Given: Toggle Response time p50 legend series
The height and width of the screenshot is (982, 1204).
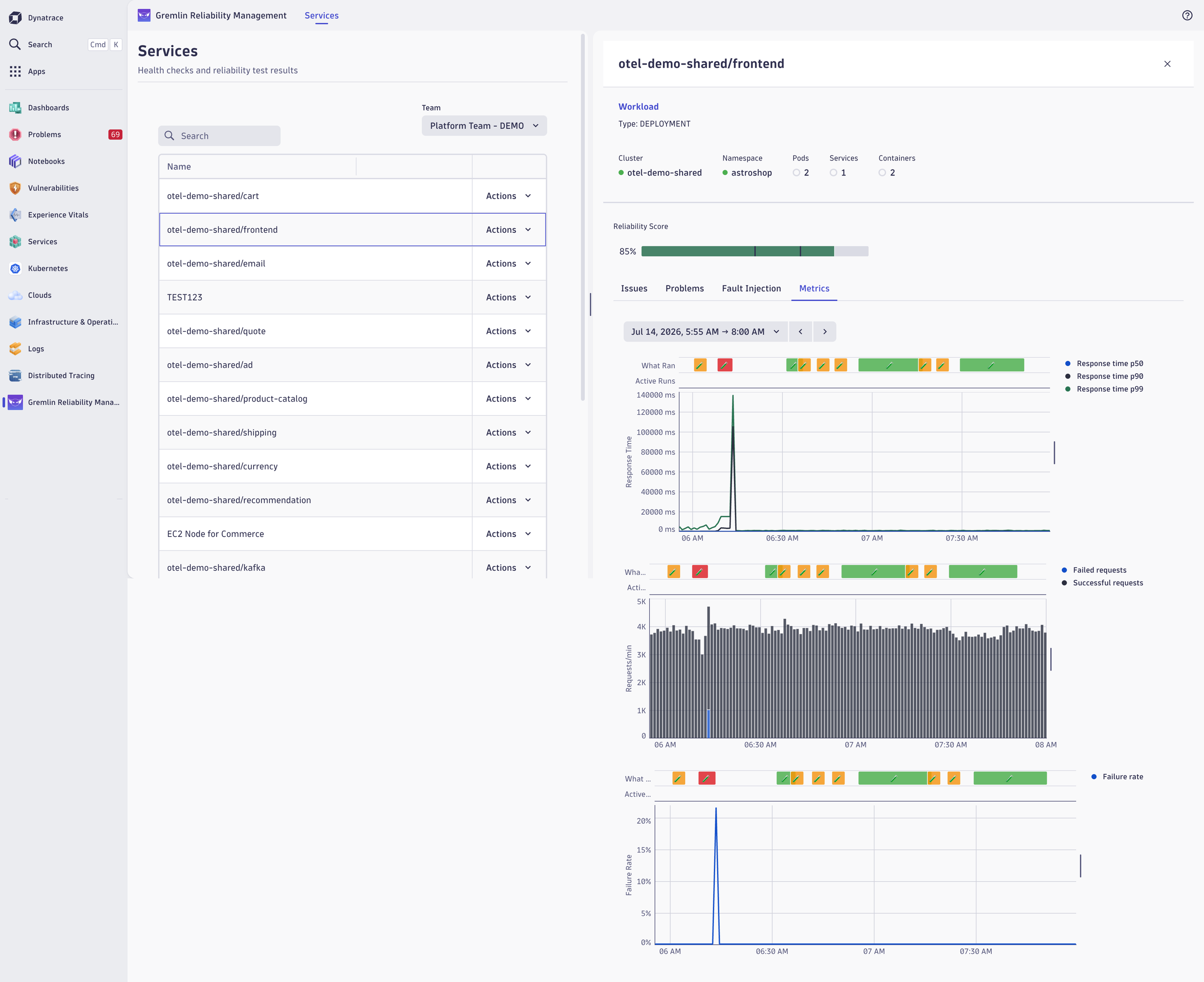Looking at the screenshot, I should 1104,364.
